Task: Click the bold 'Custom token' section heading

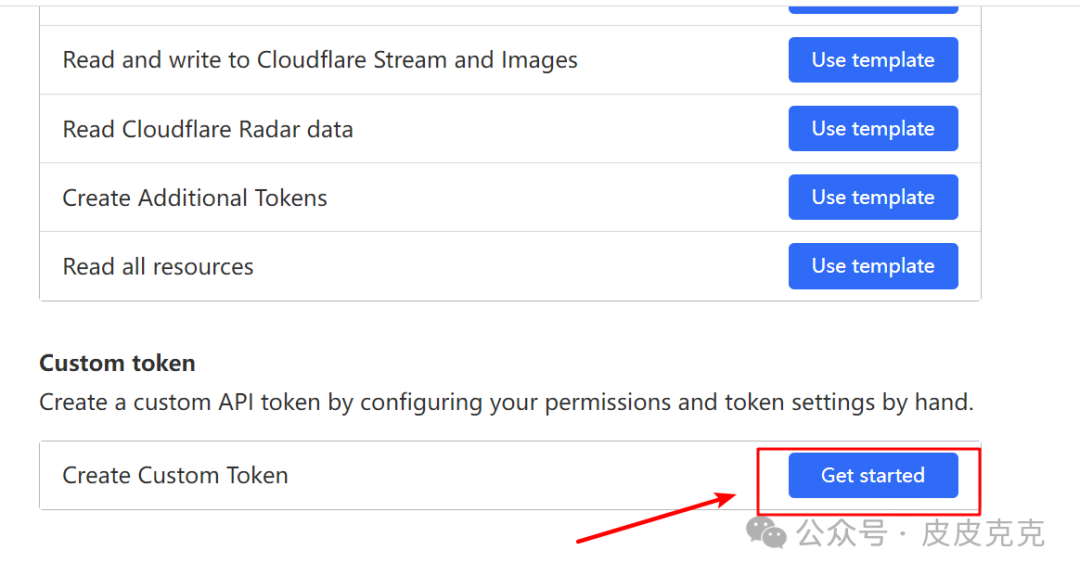Action: [x=117, y=363]
